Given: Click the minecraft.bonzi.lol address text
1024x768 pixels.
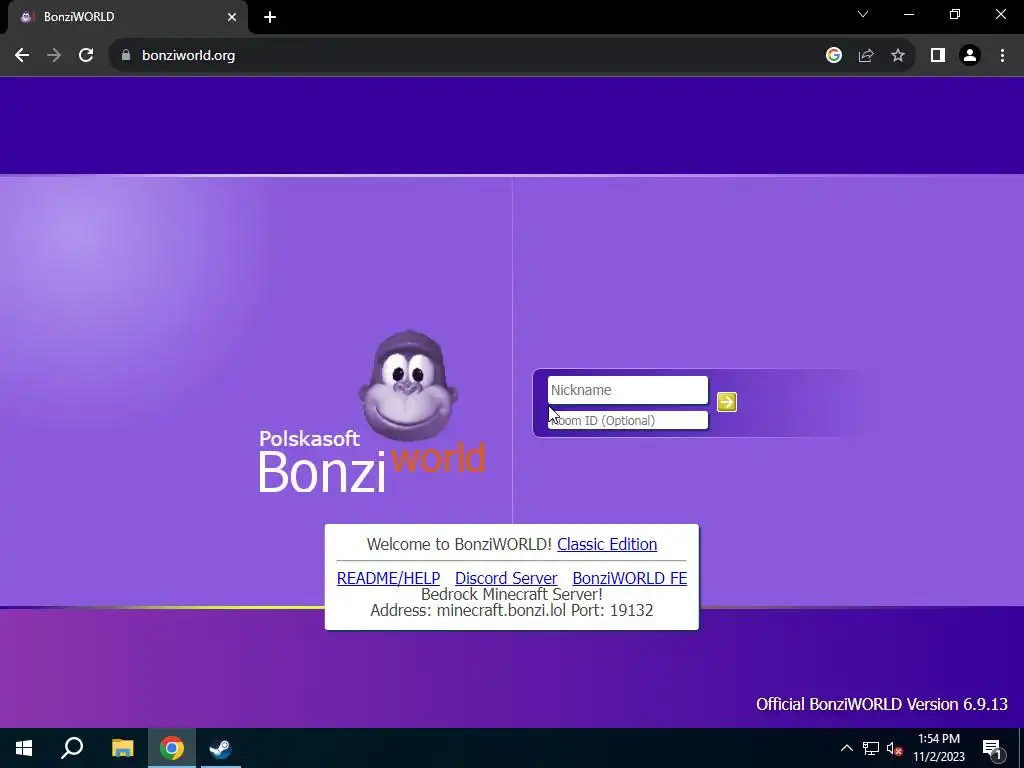Looking at the screenshot, I should 501,610.
